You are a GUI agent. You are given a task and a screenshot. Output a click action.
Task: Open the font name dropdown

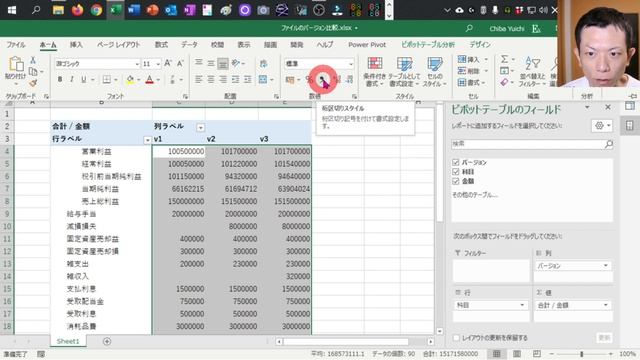[x=137, y=64]
